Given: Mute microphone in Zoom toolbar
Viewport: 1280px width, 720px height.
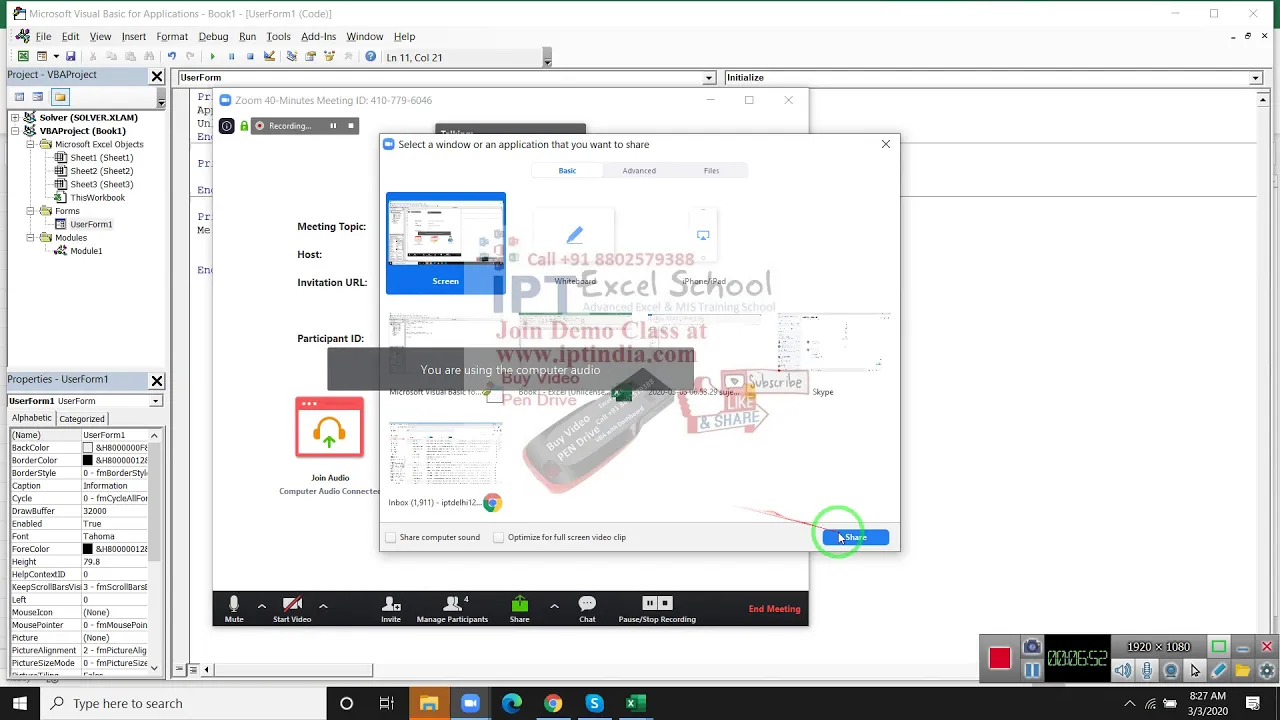Looking at the screenshot, I should pos(234,609).
